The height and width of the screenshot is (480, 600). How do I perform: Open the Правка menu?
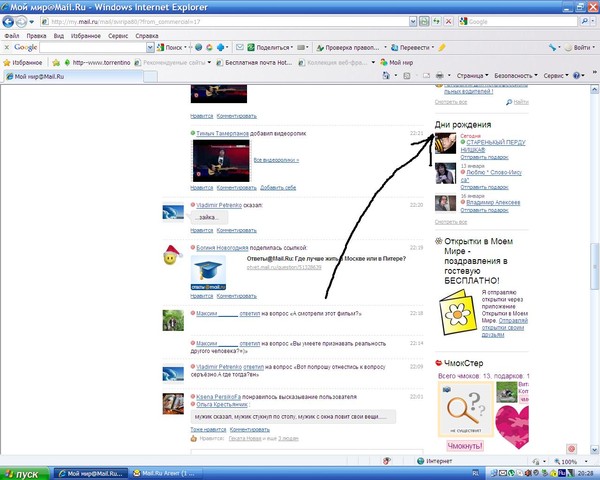pyautogui.click(x=36, y=36)
